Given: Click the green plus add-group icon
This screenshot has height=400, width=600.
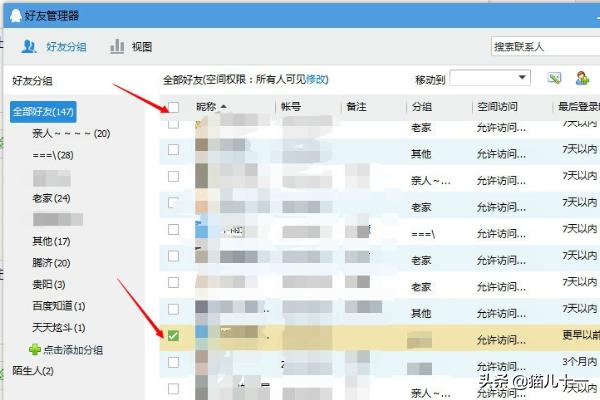Looking at the screenshot, I should (x=35, y=350).
